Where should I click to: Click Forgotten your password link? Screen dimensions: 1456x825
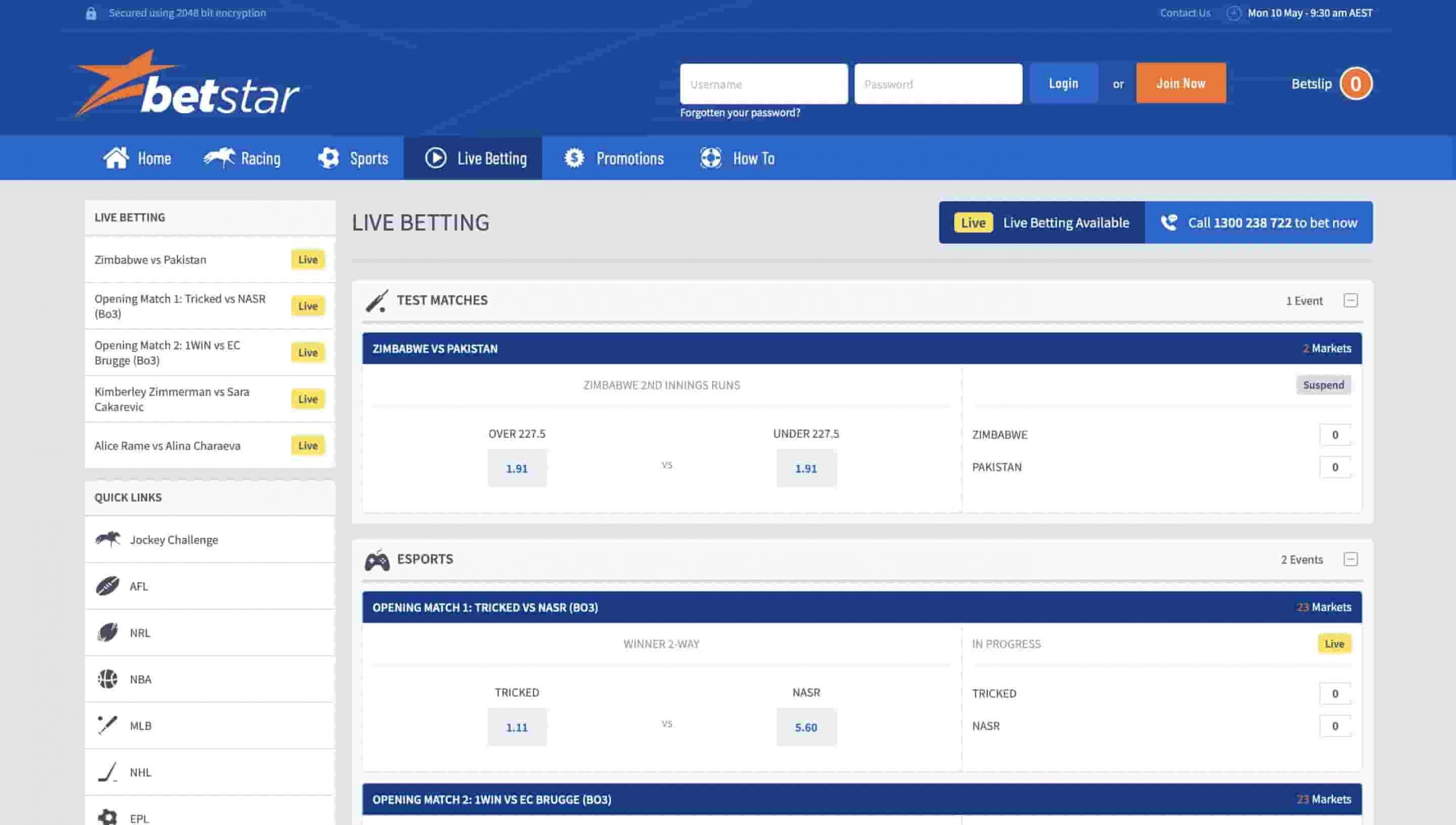739,113
